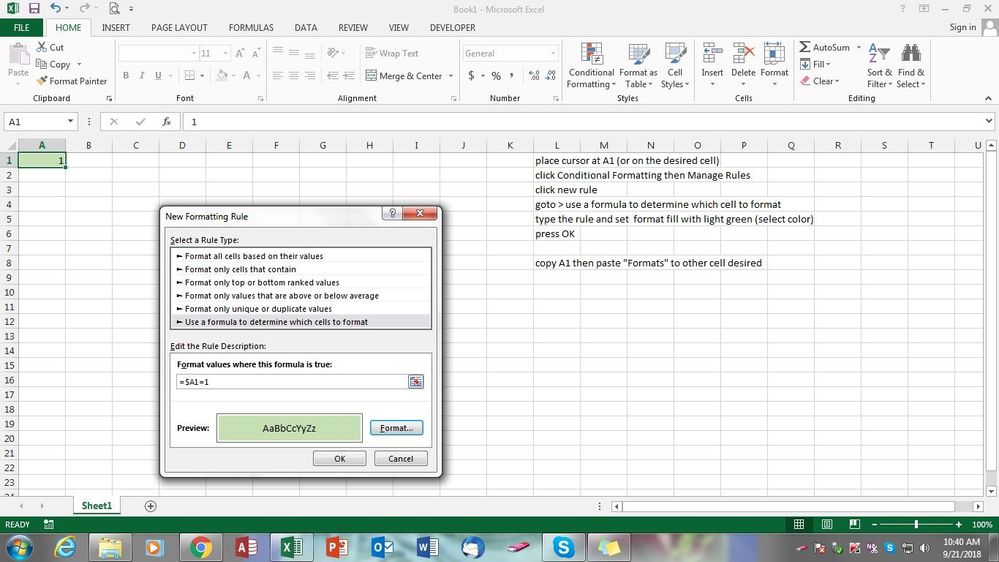Screen dimensions: 999x562
Task: Collapse the ribbon with the arrow
Action: click(988, 98)
